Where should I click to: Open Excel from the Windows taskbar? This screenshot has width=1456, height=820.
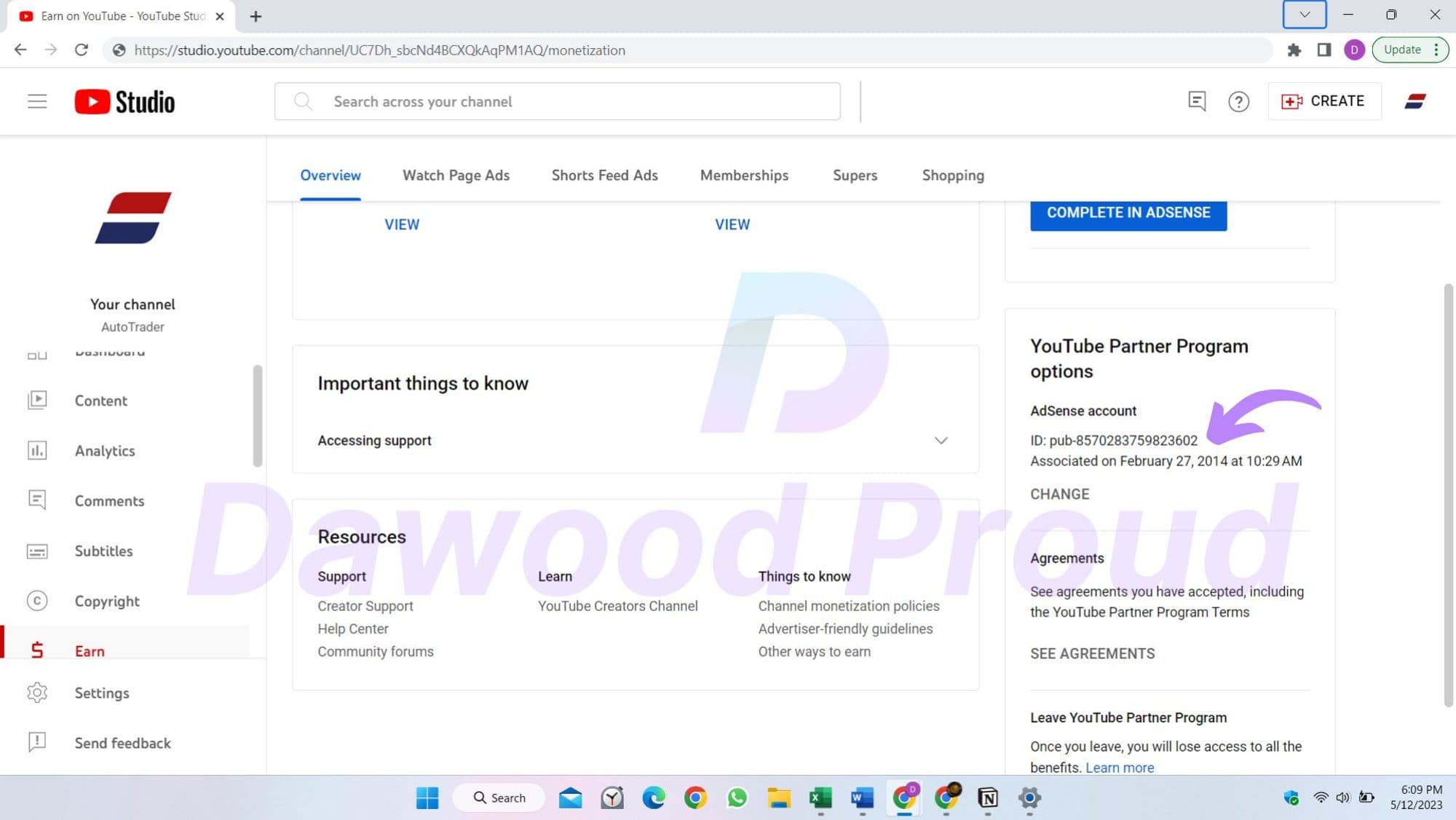point(820,798)
